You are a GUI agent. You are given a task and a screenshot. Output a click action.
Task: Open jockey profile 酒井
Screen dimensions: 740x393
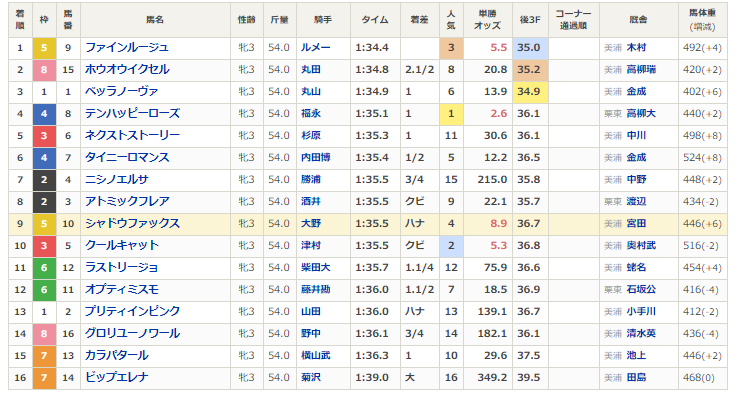click(x=311, y=201)
